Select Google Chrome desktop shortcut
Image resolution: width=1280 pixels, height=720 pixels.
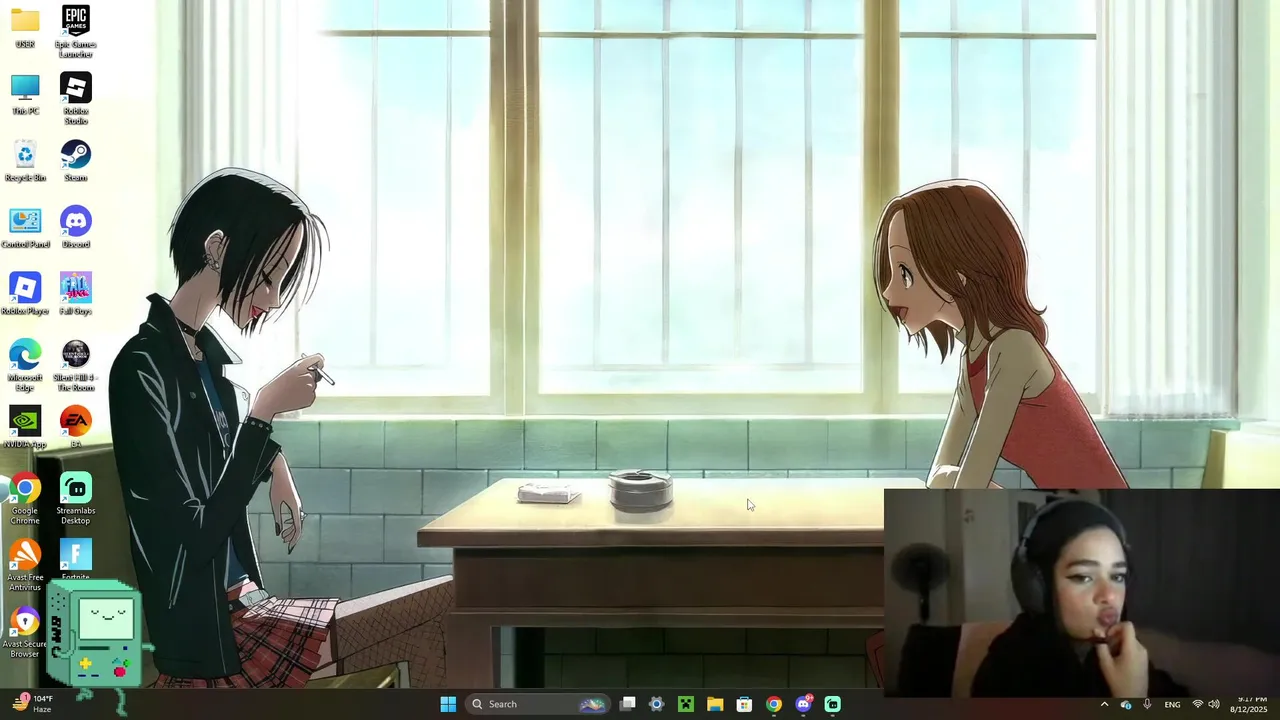[x=25, y=499]
